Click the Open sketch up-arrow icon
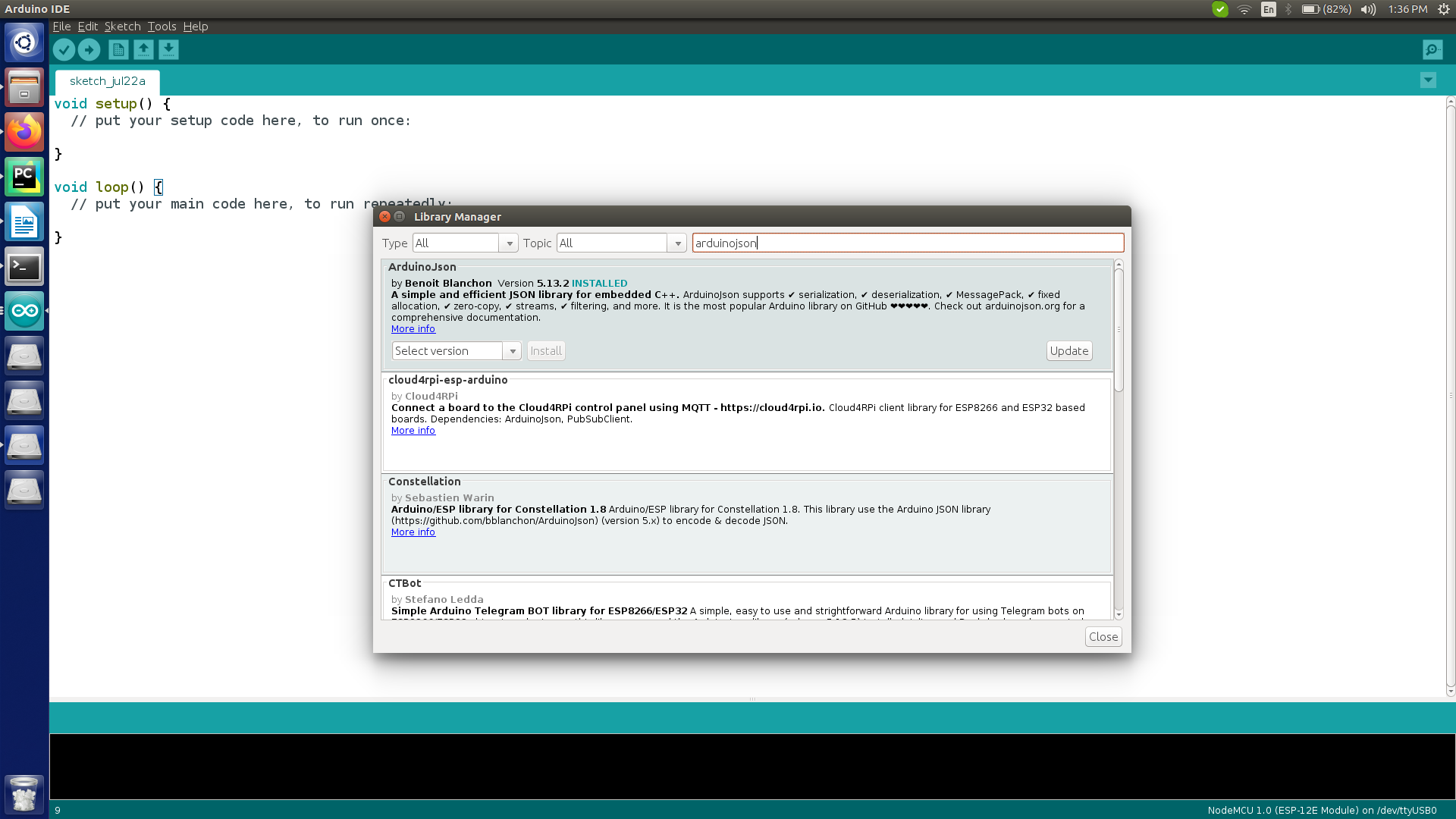Viewport: 1456px width, 819px height. (x=143, y=50)
